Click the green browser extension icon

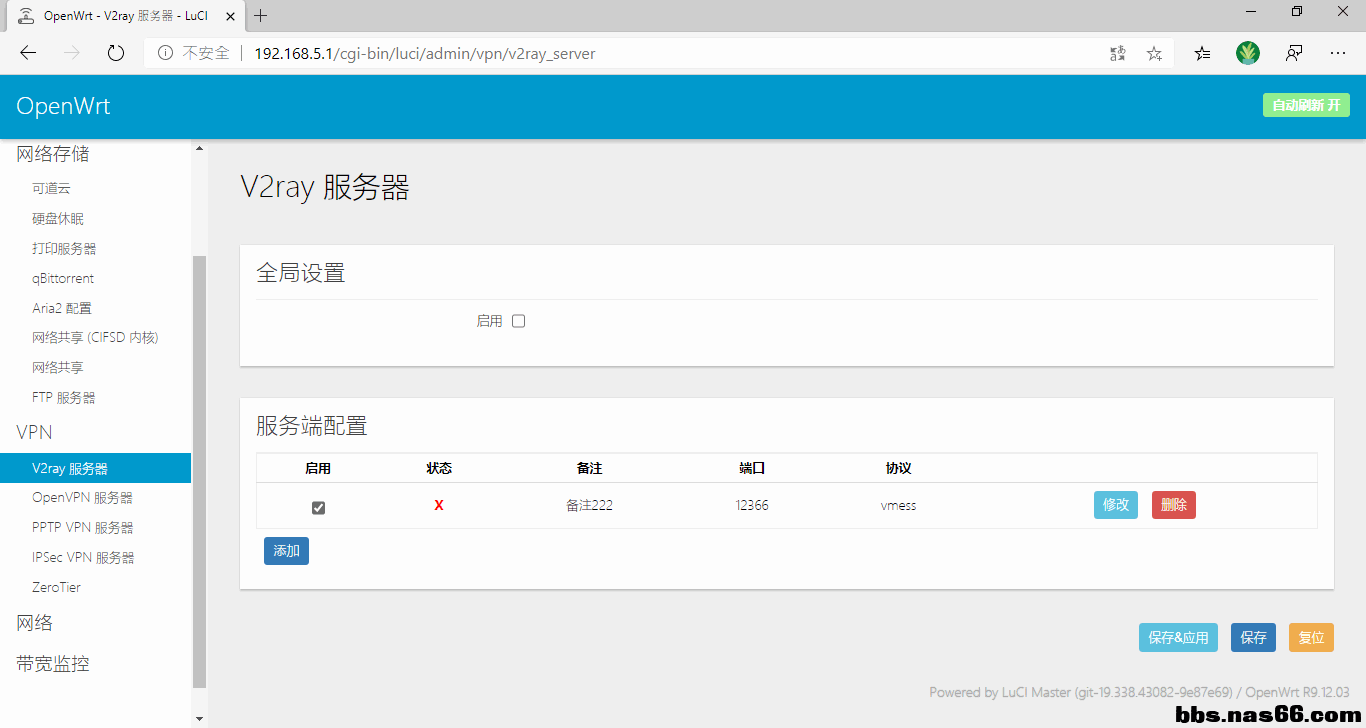(1248, 53)
